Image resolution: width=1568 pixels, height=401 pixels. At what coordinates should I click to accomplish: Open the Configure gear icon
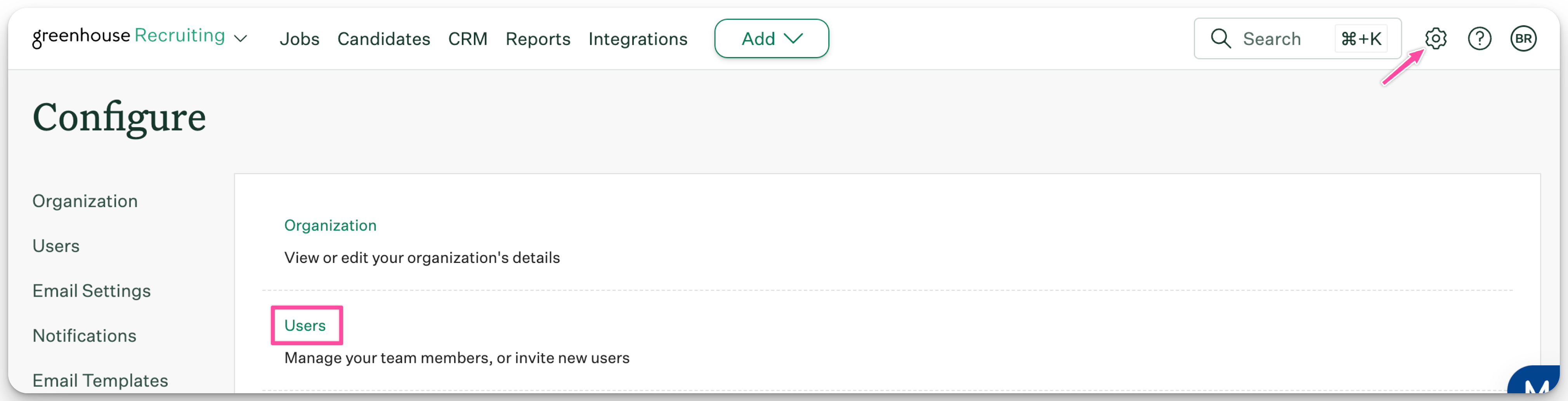pos(1435,38)
